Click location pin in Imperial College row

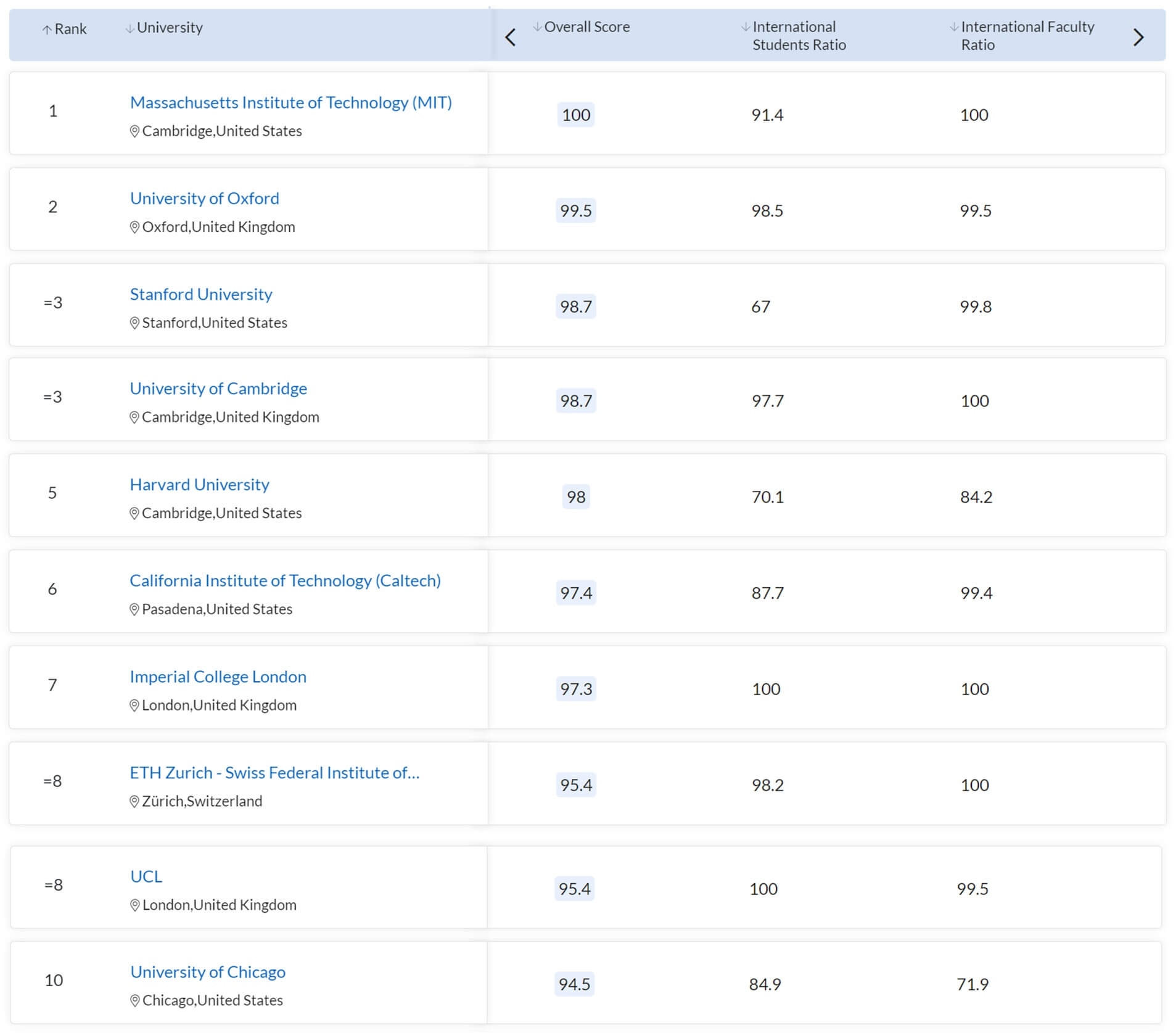(134, 706)
